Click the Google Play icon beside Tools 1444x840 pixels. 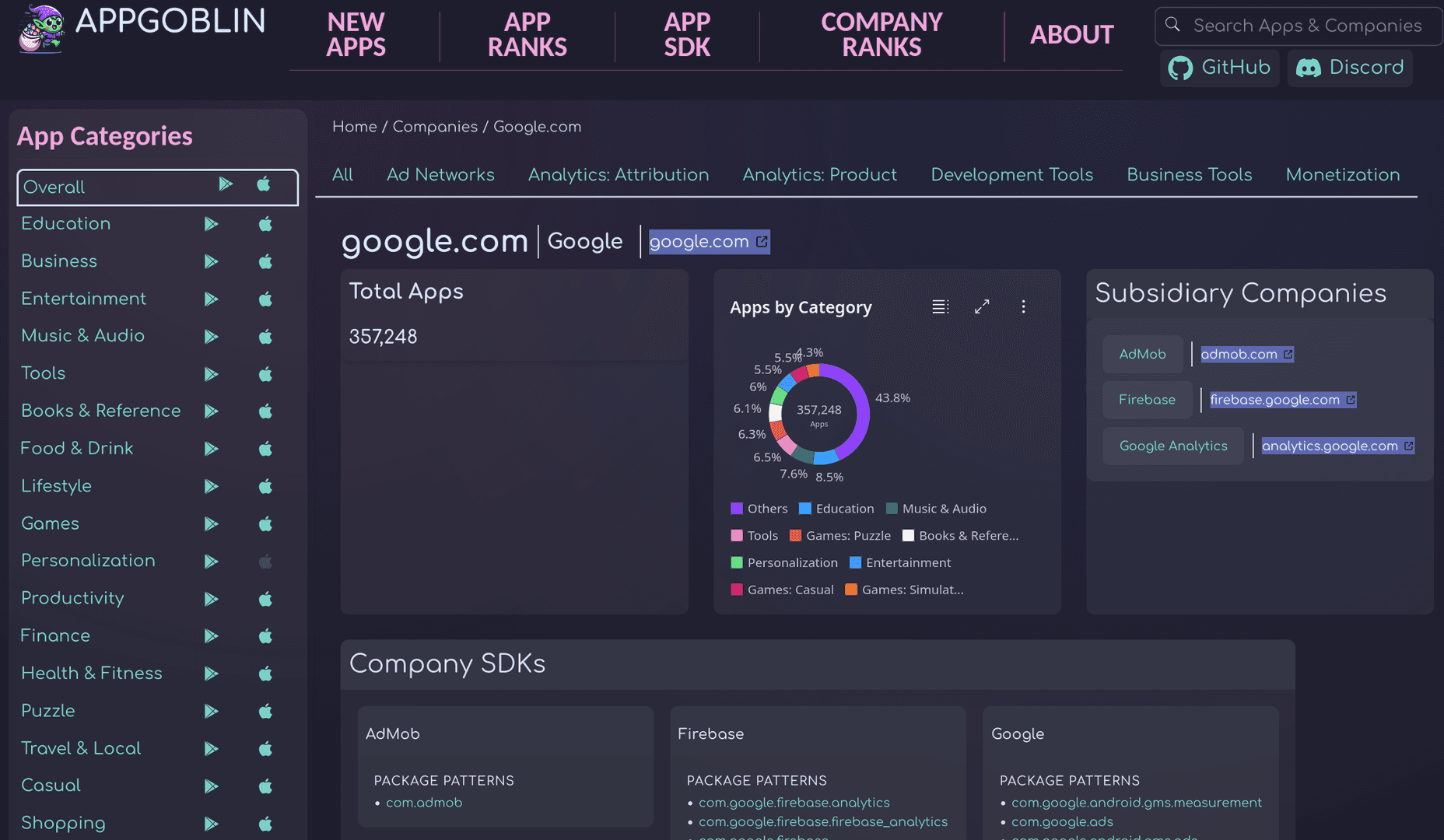tap(211, 374)
